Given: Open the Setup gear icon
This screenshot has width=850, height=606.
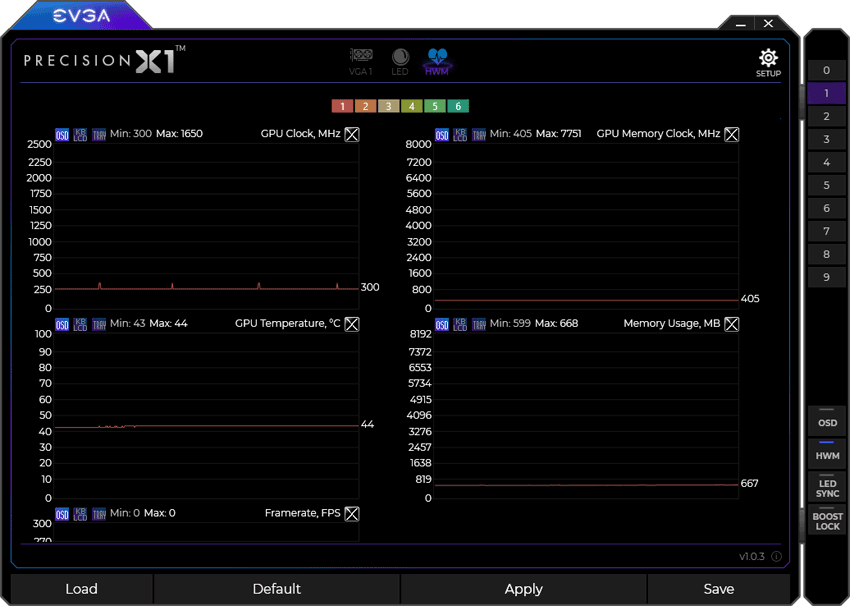Looking at the screenshot, I should tap(768, 63).
